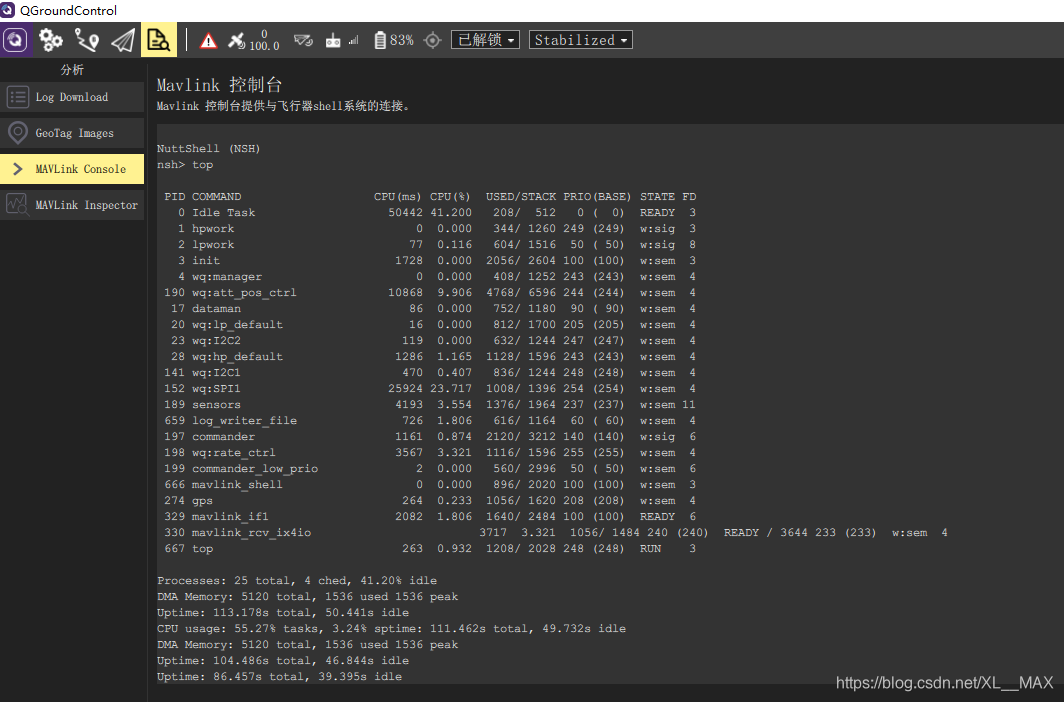Open the Stabilized flight mode dropdown

[x=581, y=40]
